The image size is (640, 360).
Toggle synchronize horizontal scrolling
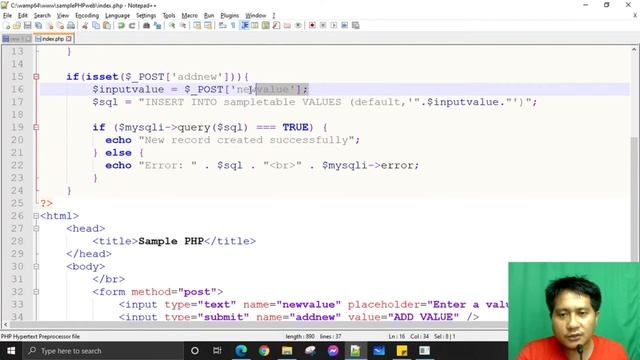click(x=208, y=25)
